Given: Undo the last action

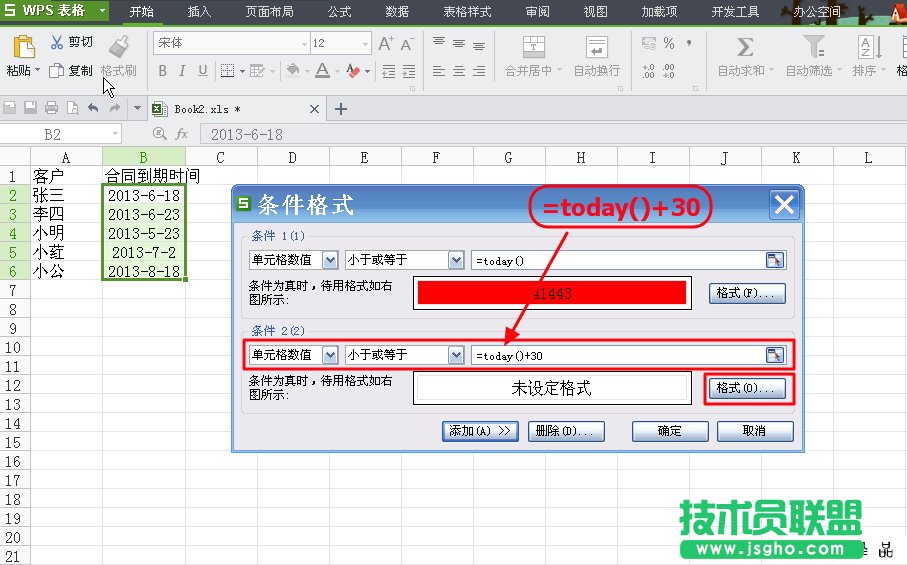Looking at the screenshot, I should pyautogui.click(x=93, y=108).
